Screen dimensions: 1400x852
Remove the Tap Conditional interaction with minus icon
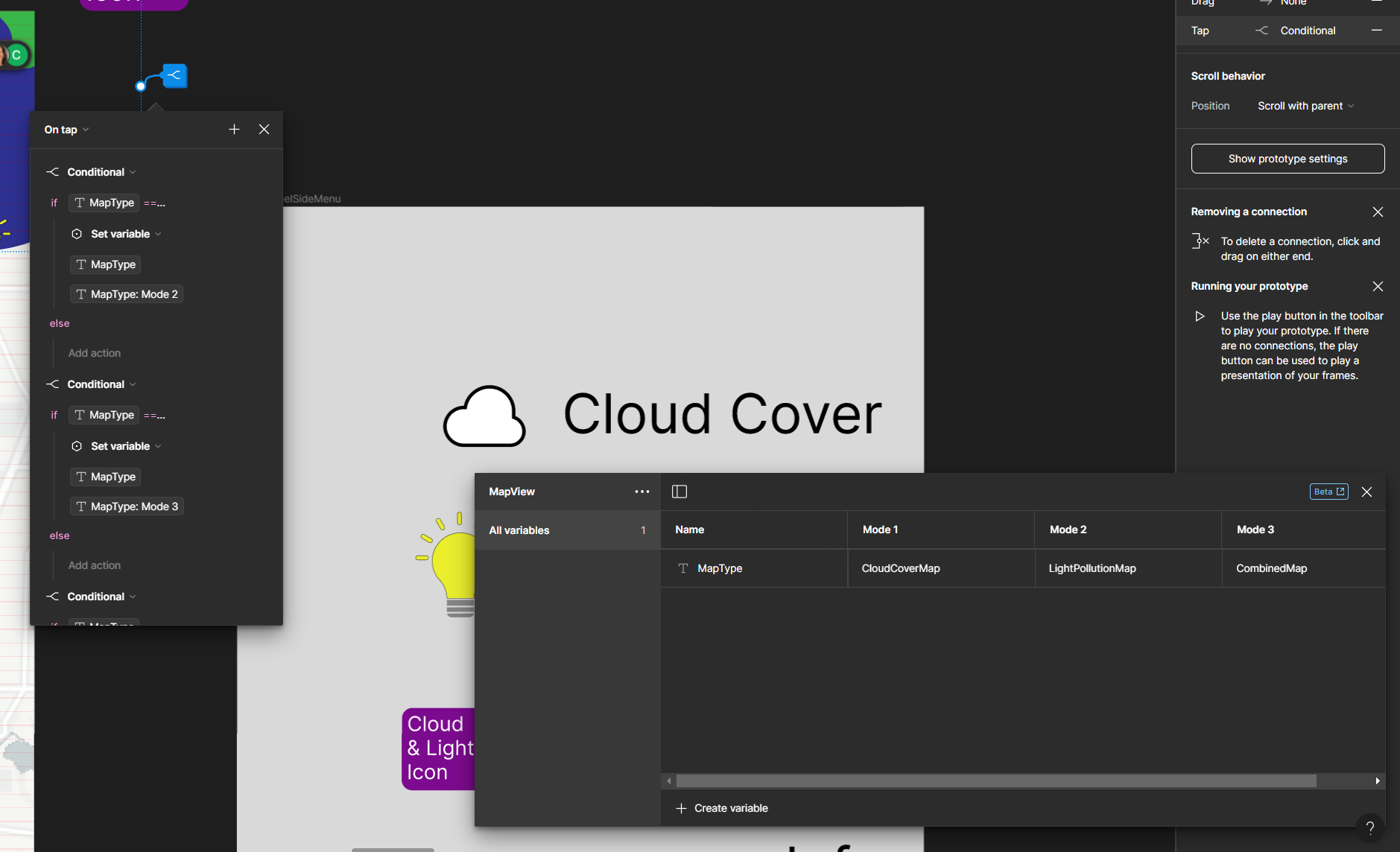pyautogui.click(x=1377, y=31)
